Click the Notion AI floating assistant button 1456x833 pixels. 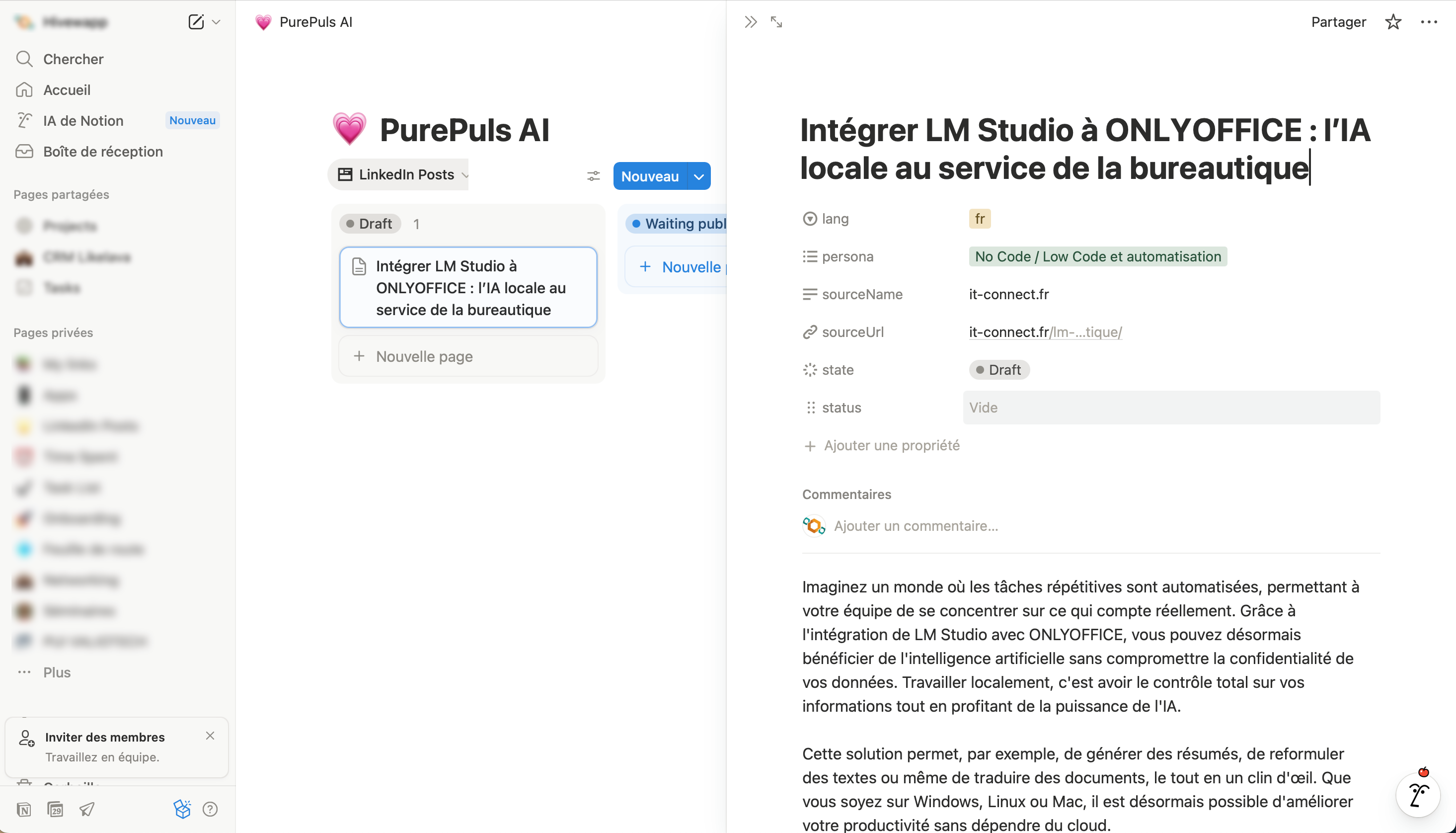point(1418,795)
